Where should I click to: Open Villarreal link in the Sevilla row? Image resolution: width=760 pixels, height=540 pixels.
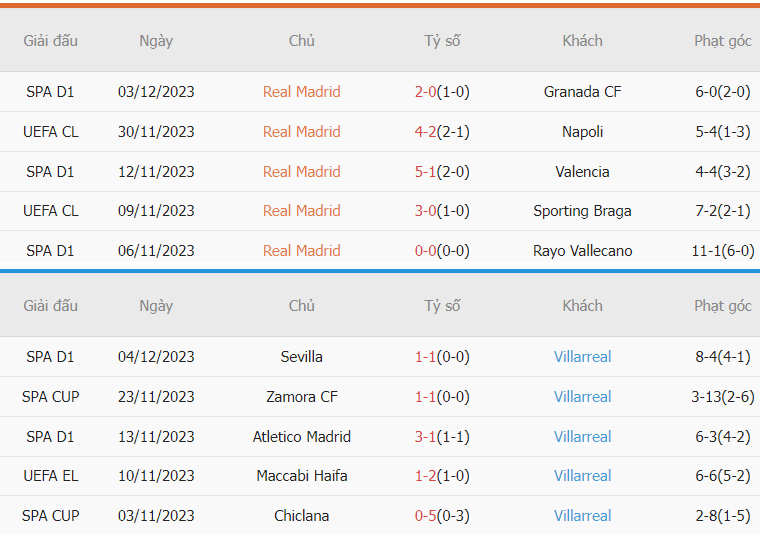pyautogui.click(x=582, y=357)
